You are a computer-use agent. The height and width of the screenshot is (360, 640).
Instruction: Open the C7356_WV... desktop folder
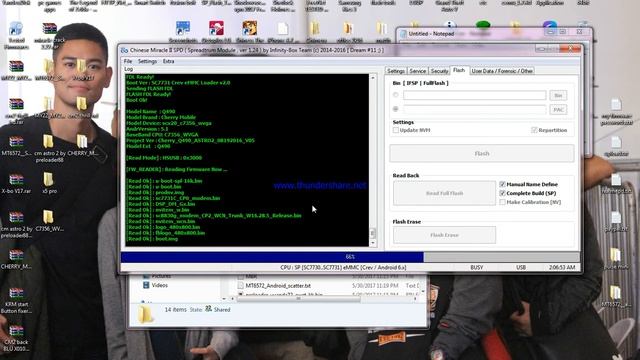pyautogui.click(x=49, y=221)
